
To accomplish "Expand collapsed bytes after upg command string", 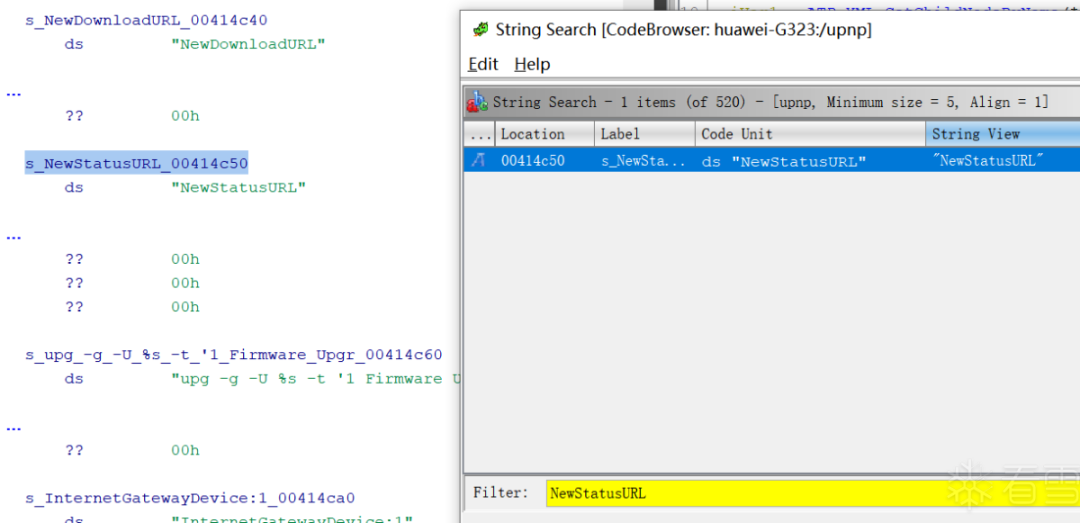I will (x=14, y=427).
